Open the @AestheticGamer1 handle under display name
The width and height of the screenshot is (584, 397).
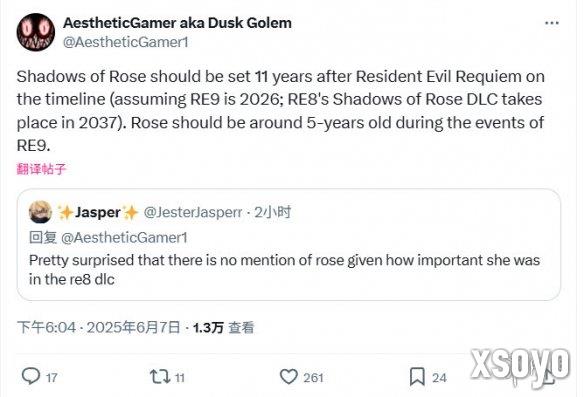pos(126,42)
